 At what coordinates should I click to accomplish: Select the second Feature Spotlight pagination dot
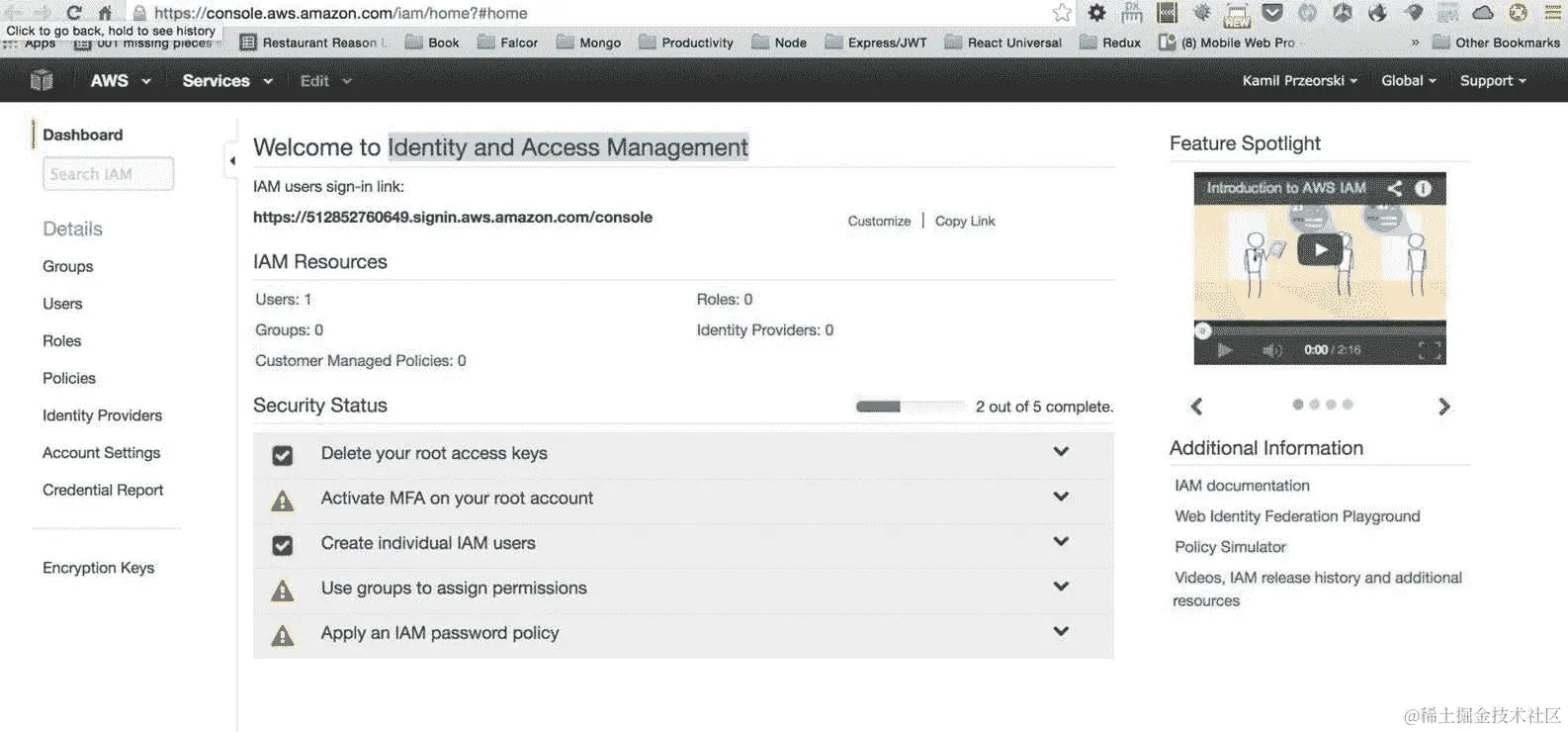[x=1314, y=405]
